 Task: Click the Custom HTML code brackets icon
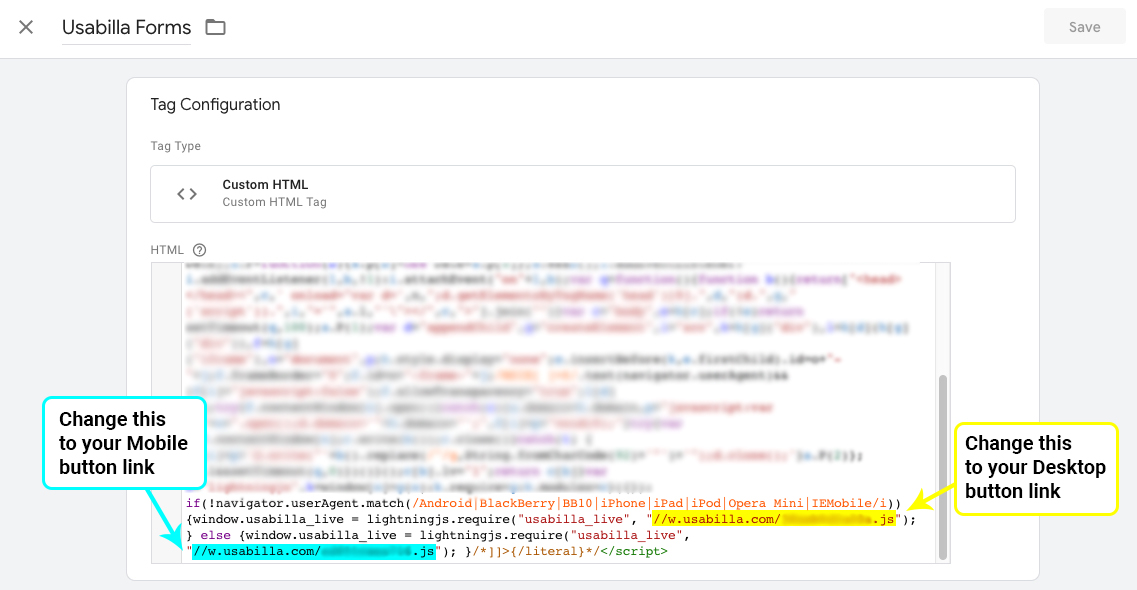[187, 194]
